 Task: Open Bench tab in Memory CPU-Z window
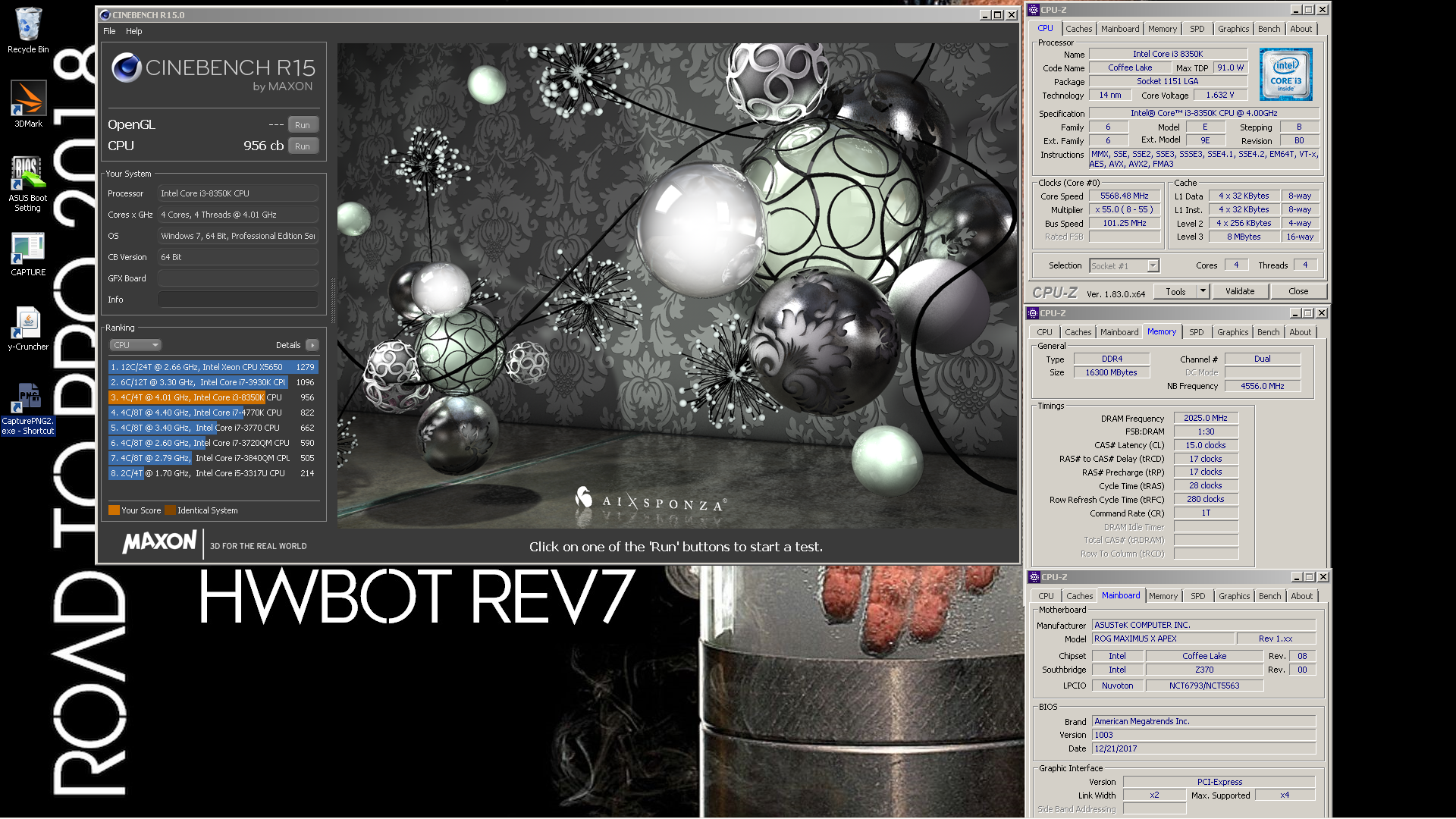point(1268,332)
